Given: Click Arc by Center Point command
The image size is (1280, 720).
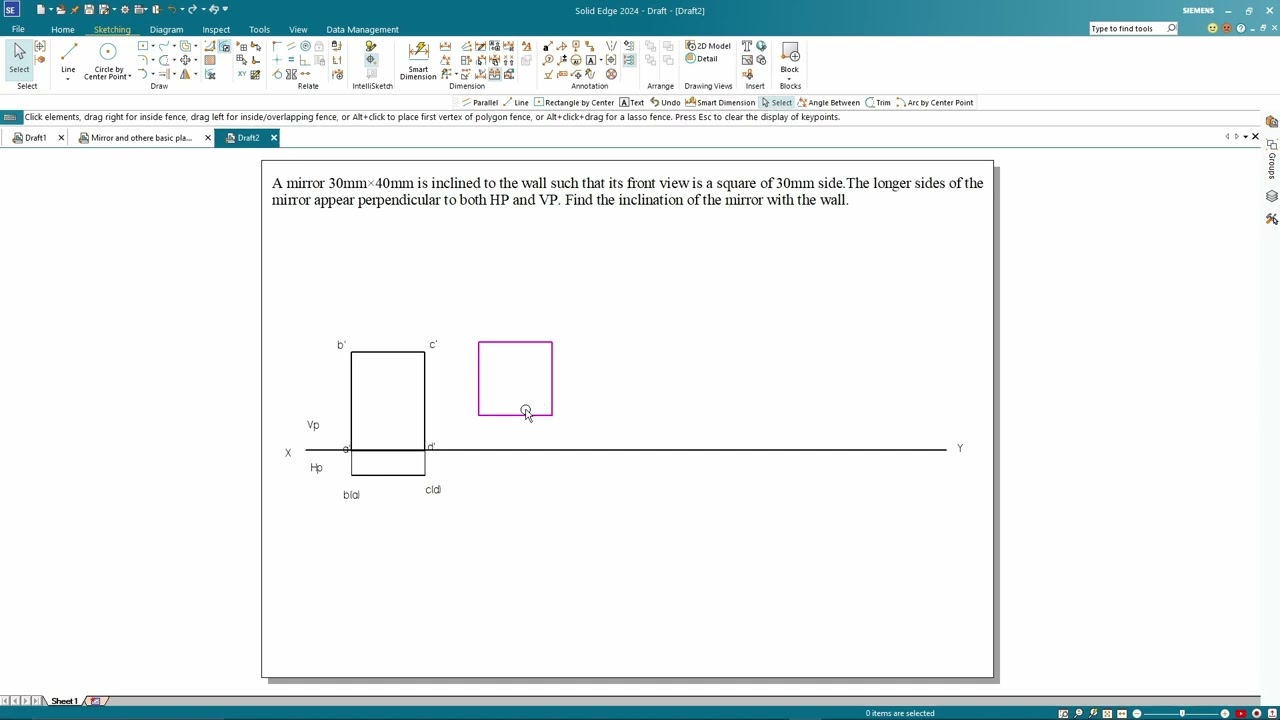Looking at the screenshot, I should [935, 102].
